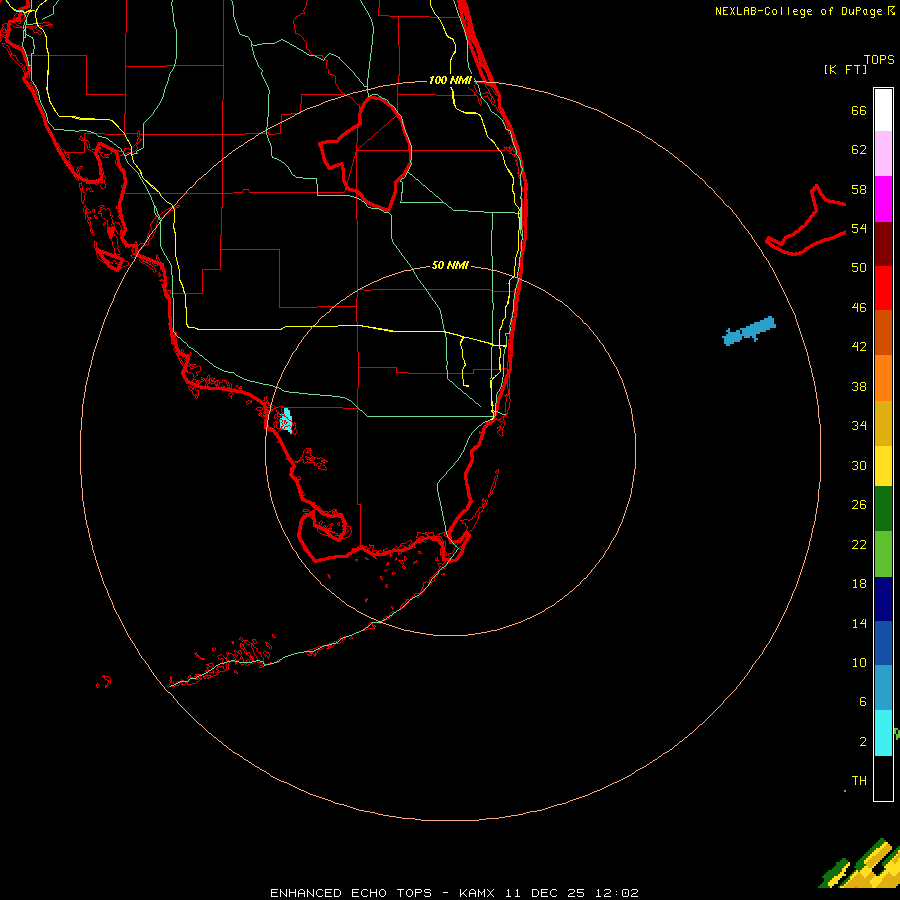Click the legend value "46"
900x900 pixels.
859,308
